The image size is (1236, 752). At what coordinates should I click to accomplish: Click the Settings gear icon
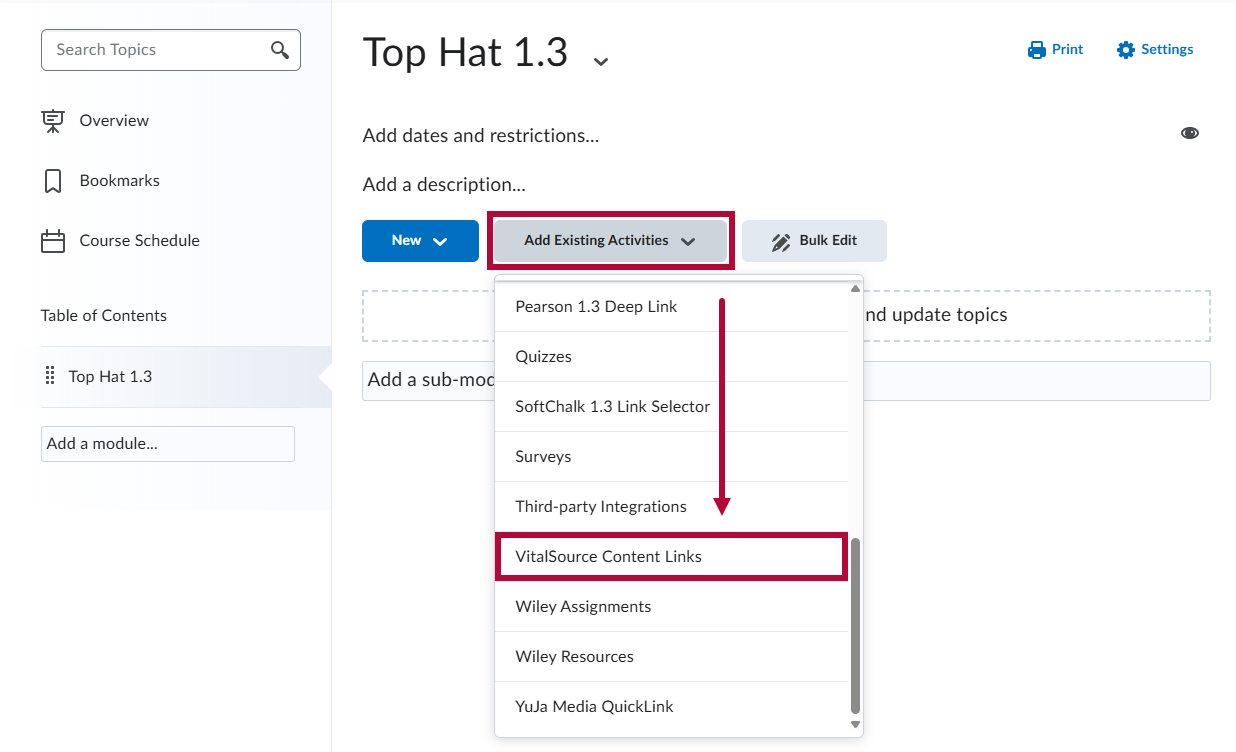[x=1126, y=50]
